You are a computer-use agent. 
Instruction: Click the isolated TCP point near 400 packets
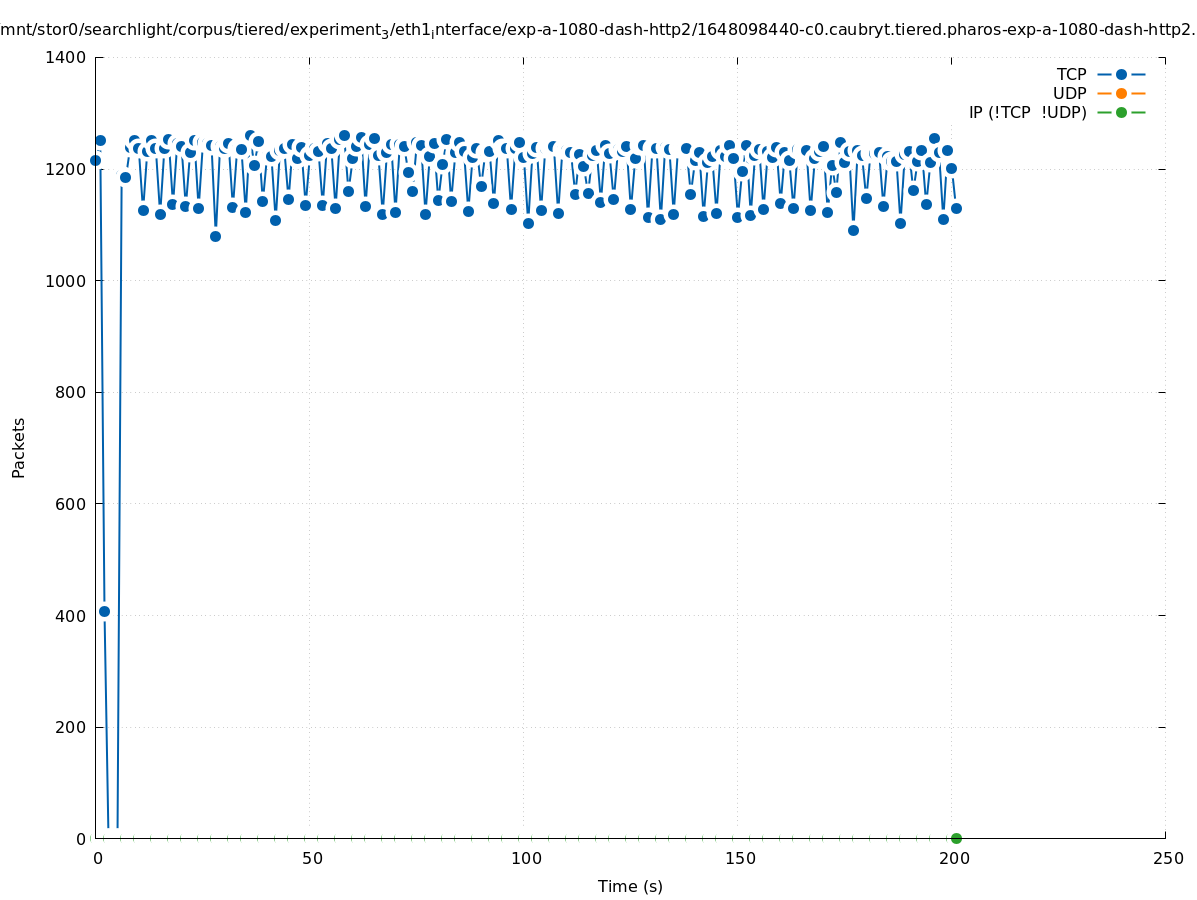(x=104, y=611)
